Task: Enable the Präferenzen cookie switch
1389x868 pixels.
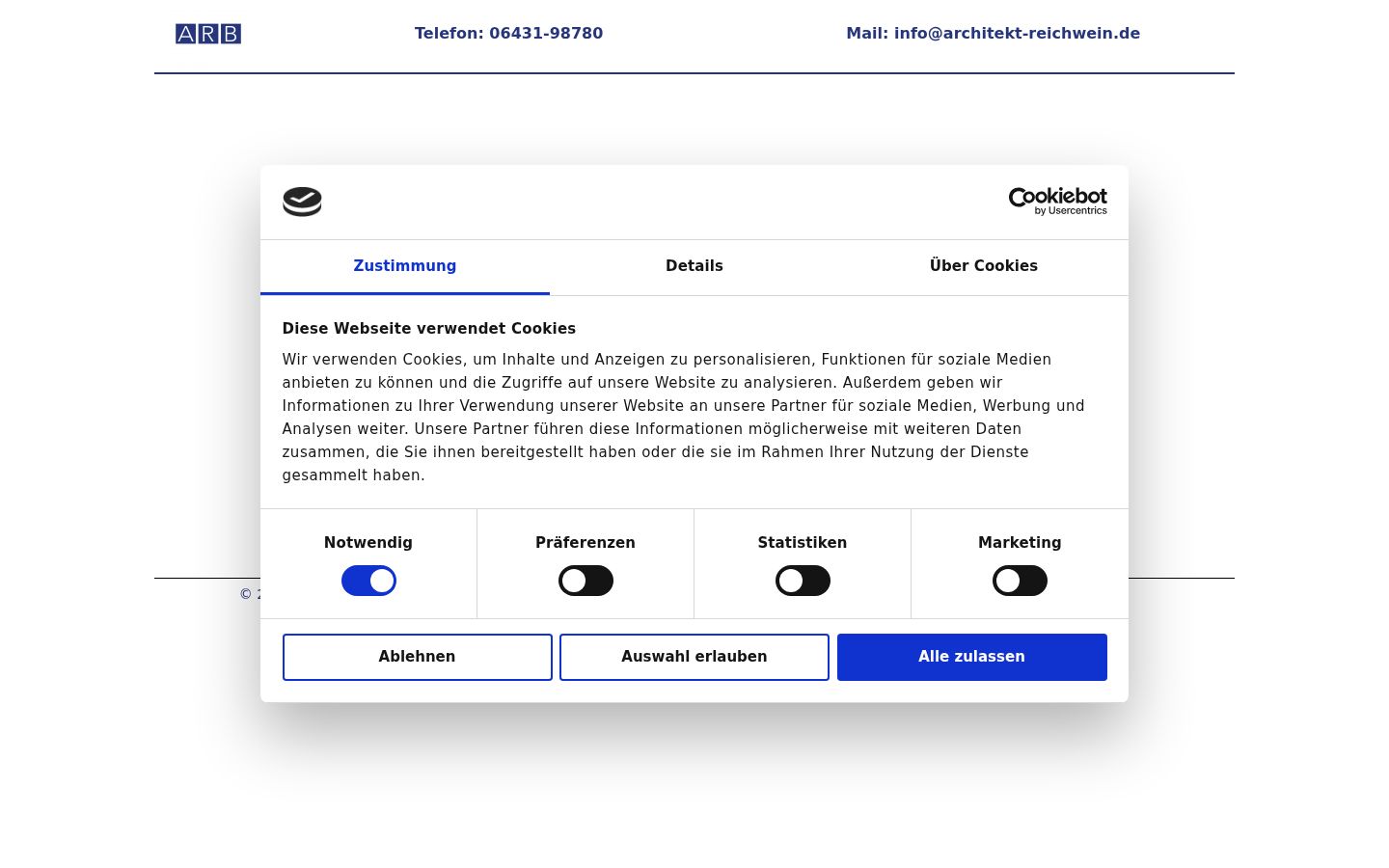Action: coord(586,581)
